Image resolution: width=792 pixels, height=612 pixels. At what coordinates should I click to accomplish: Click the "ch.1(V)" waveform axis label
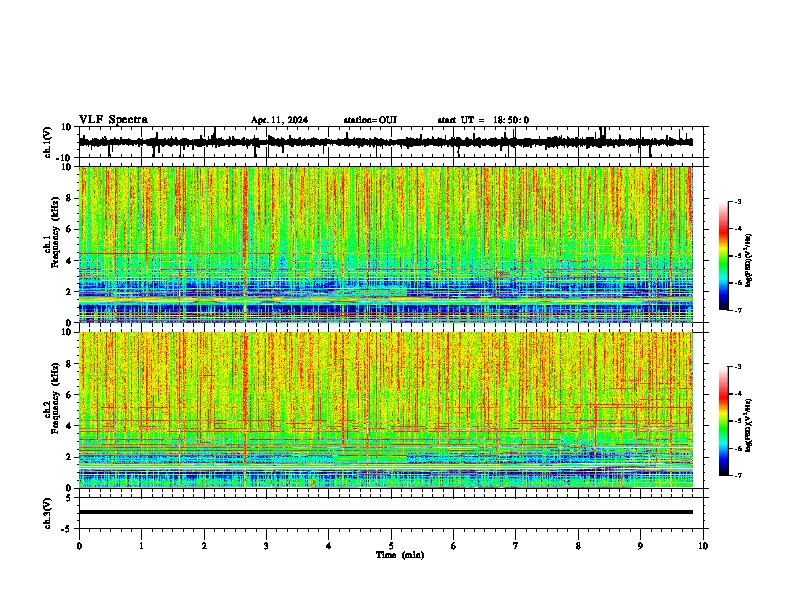click(x=48, y=142)
